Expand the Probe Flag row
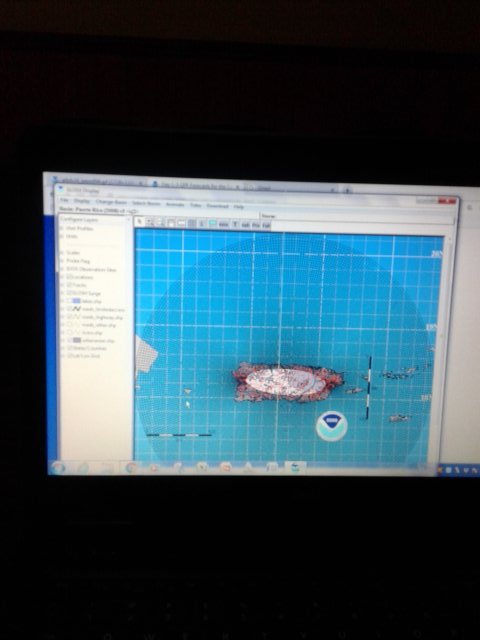The height and width of the screenshot is (640, 480). [62, 261]
